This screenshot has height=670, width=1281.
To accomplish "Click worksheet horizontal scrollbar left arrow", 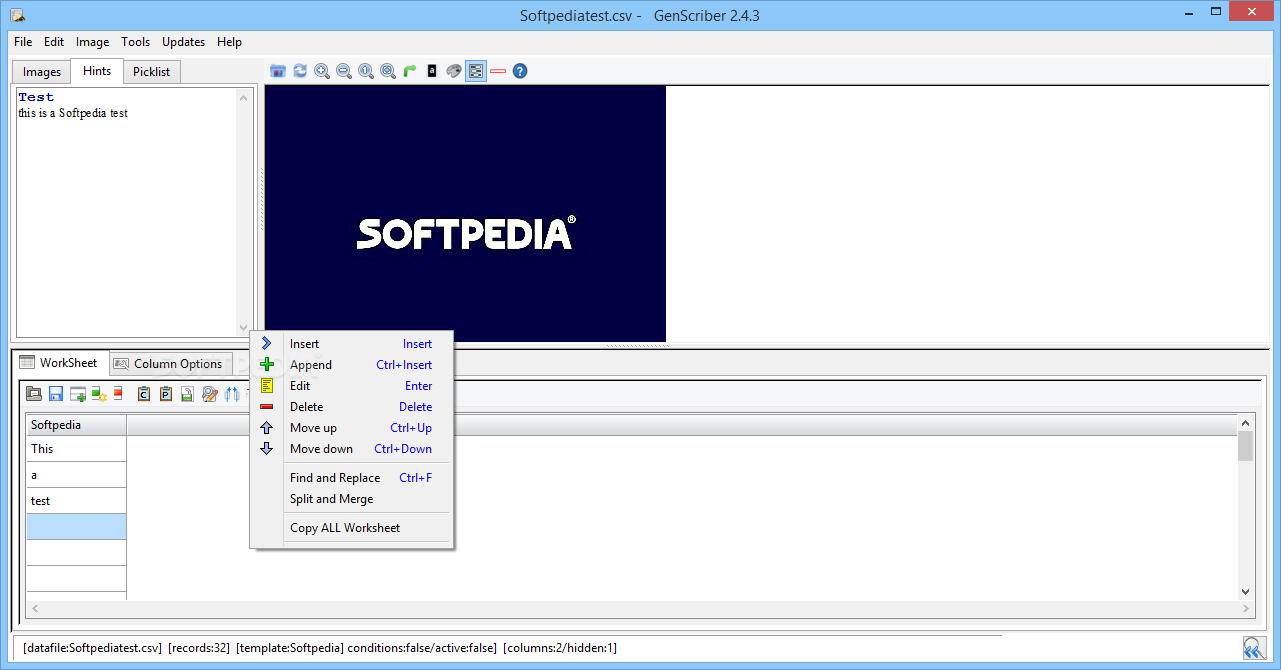I will [34, 608].
